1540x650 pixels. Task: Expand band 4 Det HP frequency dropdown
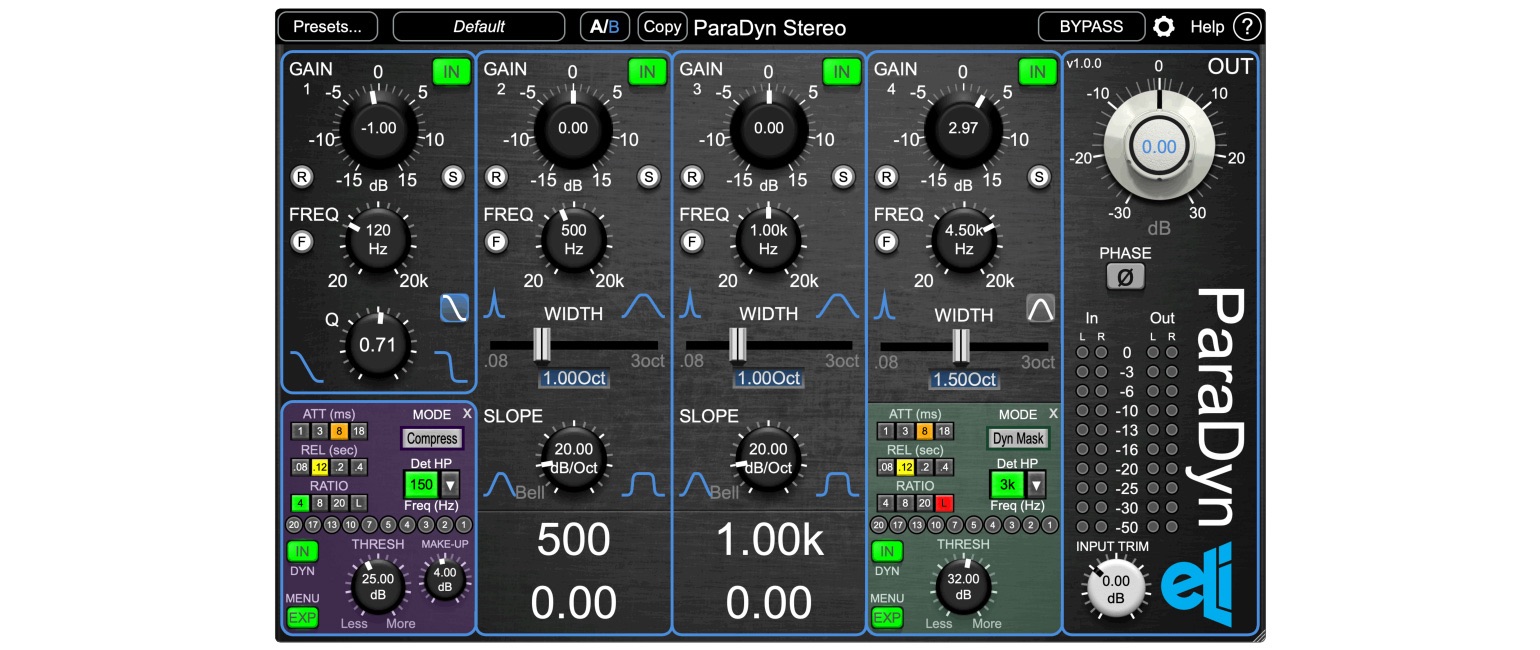point(1036,485)
